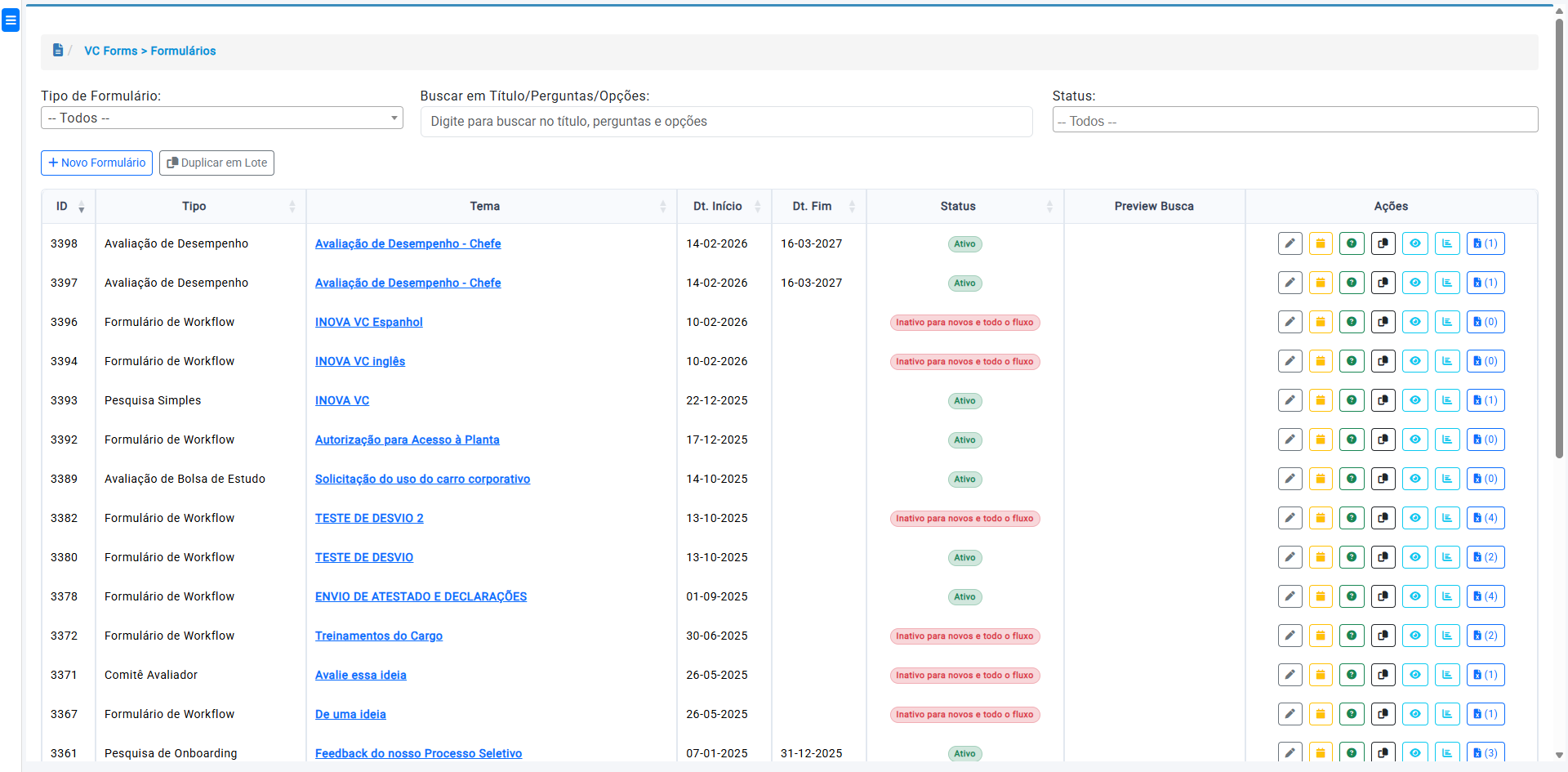Preview form 3380 with the eye icon
1568x772 pixels.
(1414, 557)
